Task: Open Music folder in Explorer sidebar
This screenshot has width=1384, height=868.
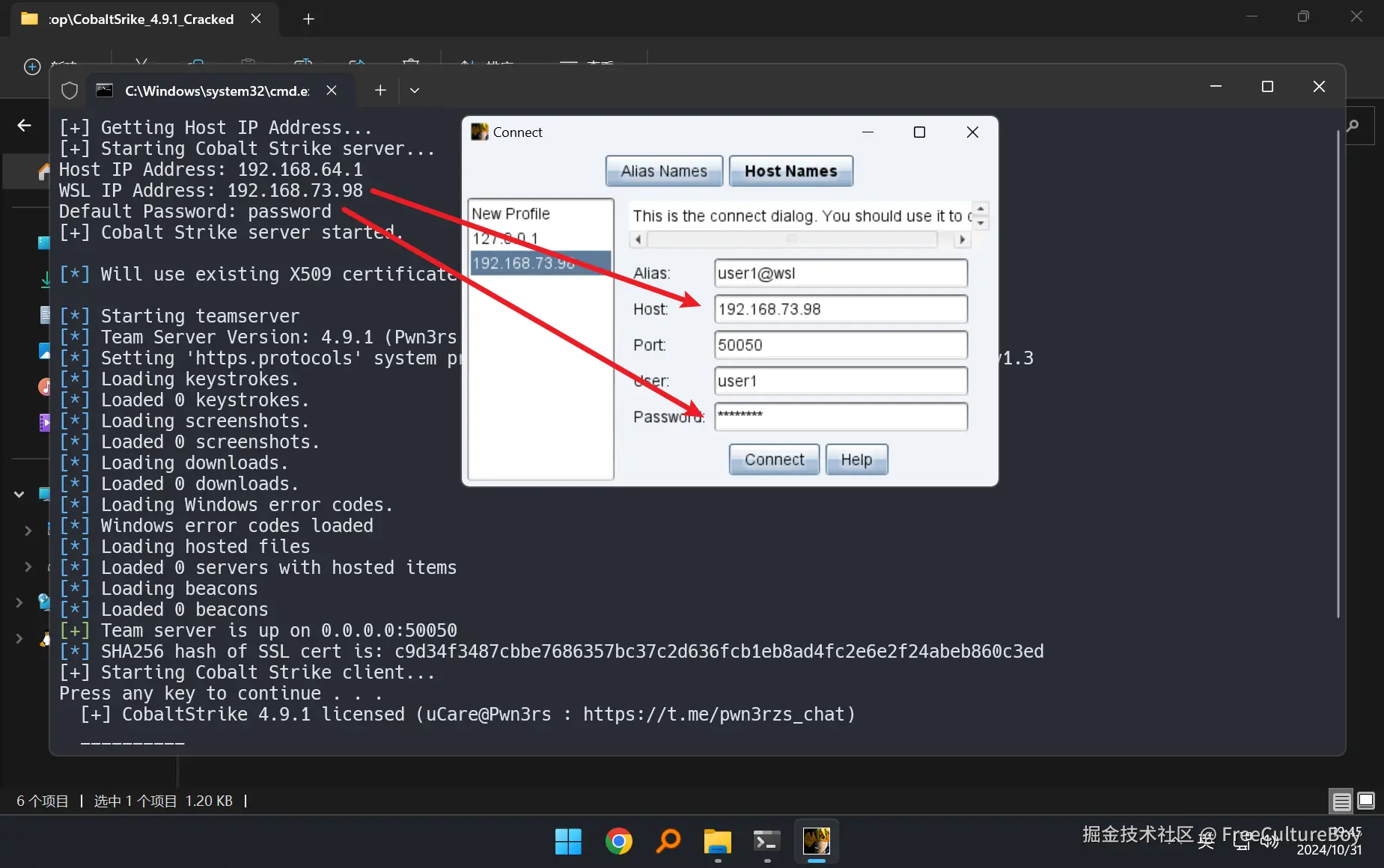Action: tap(45, 387)
